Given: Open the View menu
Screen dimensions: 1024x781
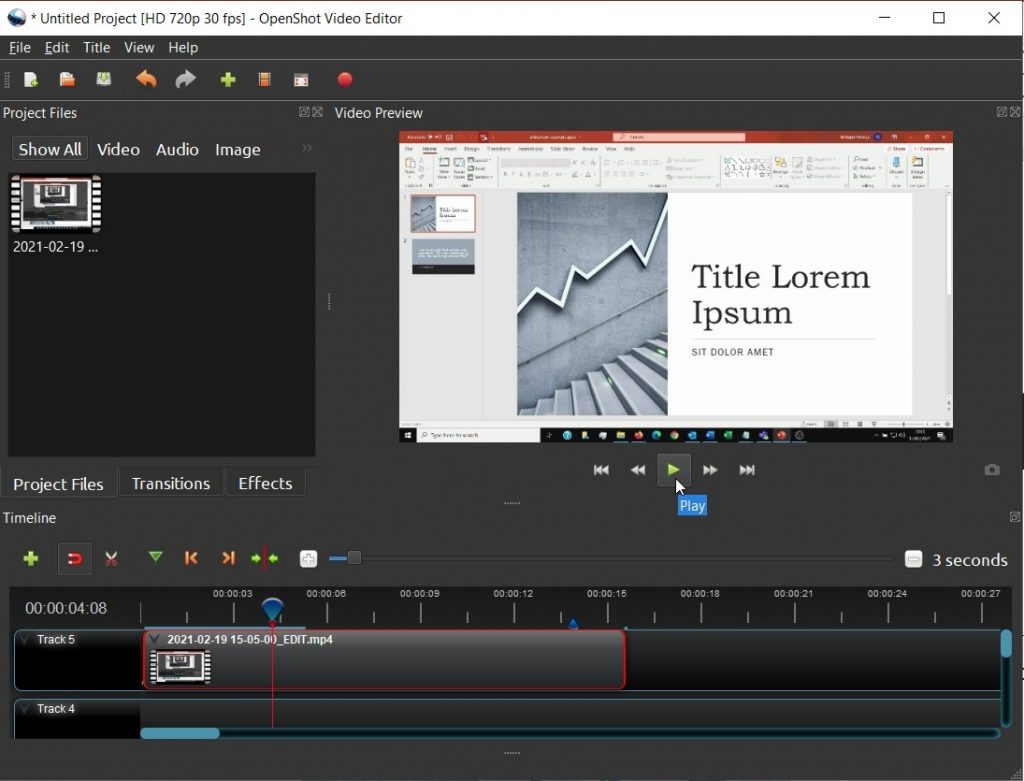Looking at the screenshot, I should click(139, 48).
